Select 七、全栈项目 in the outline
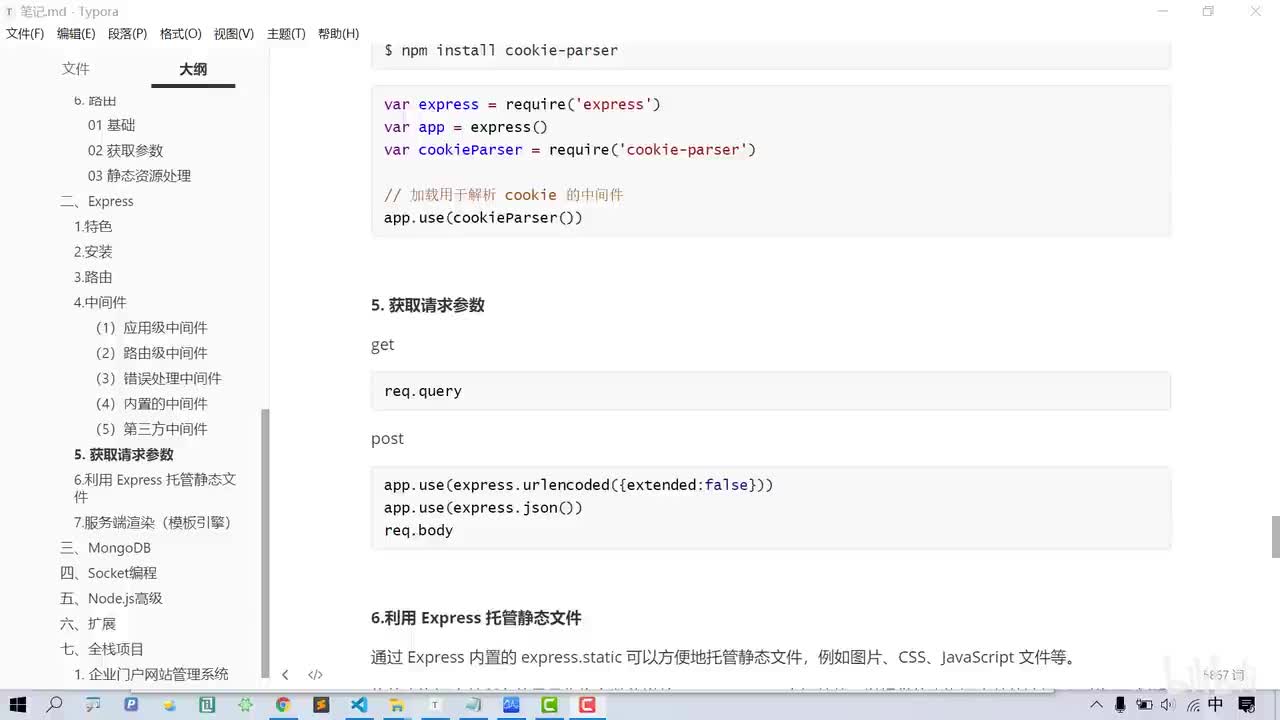1280x720 pixels. click(102, 649)
